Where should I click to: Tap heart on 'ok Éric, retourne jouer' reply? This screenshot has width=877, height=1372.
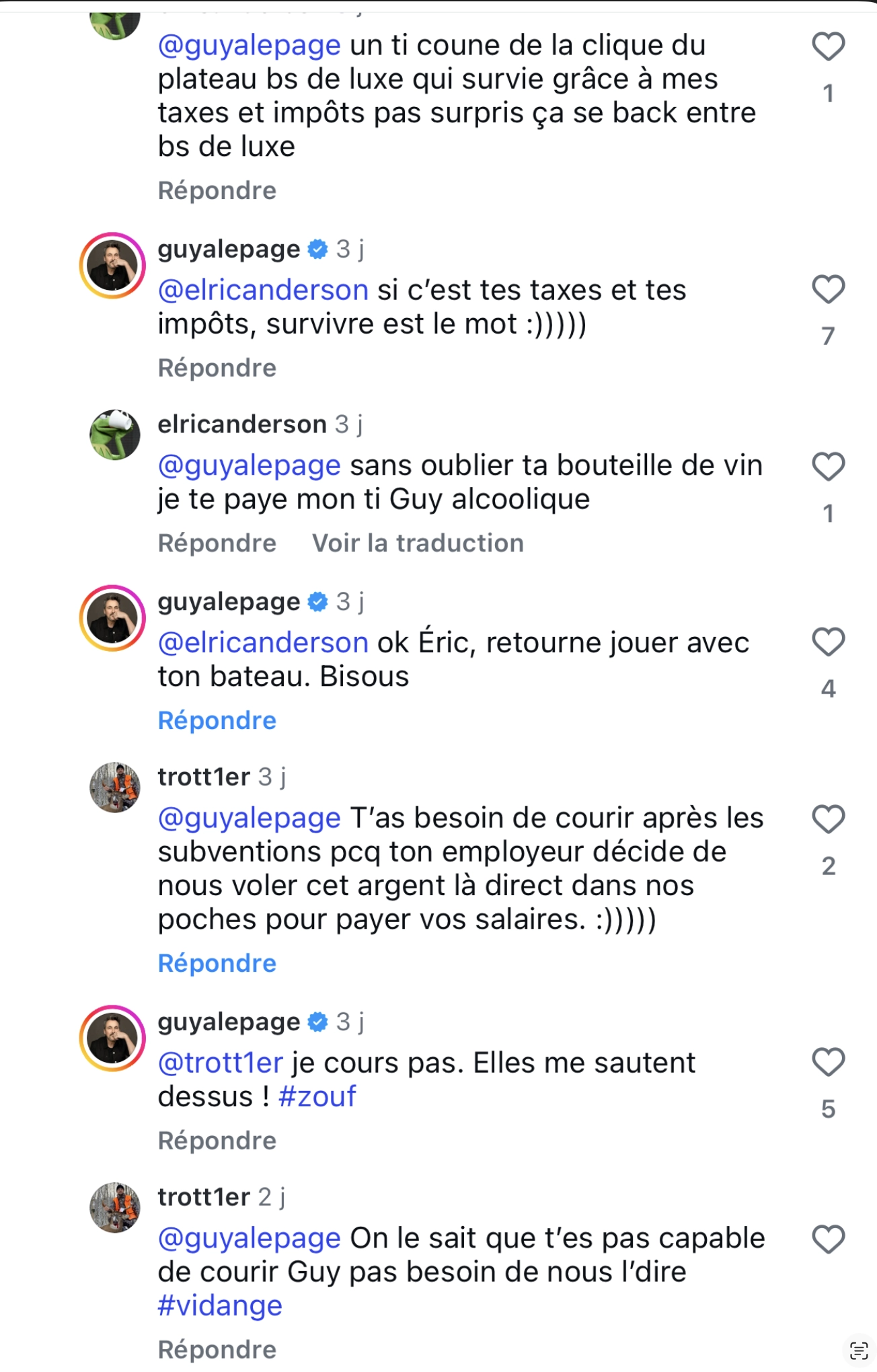coord(828,642)
